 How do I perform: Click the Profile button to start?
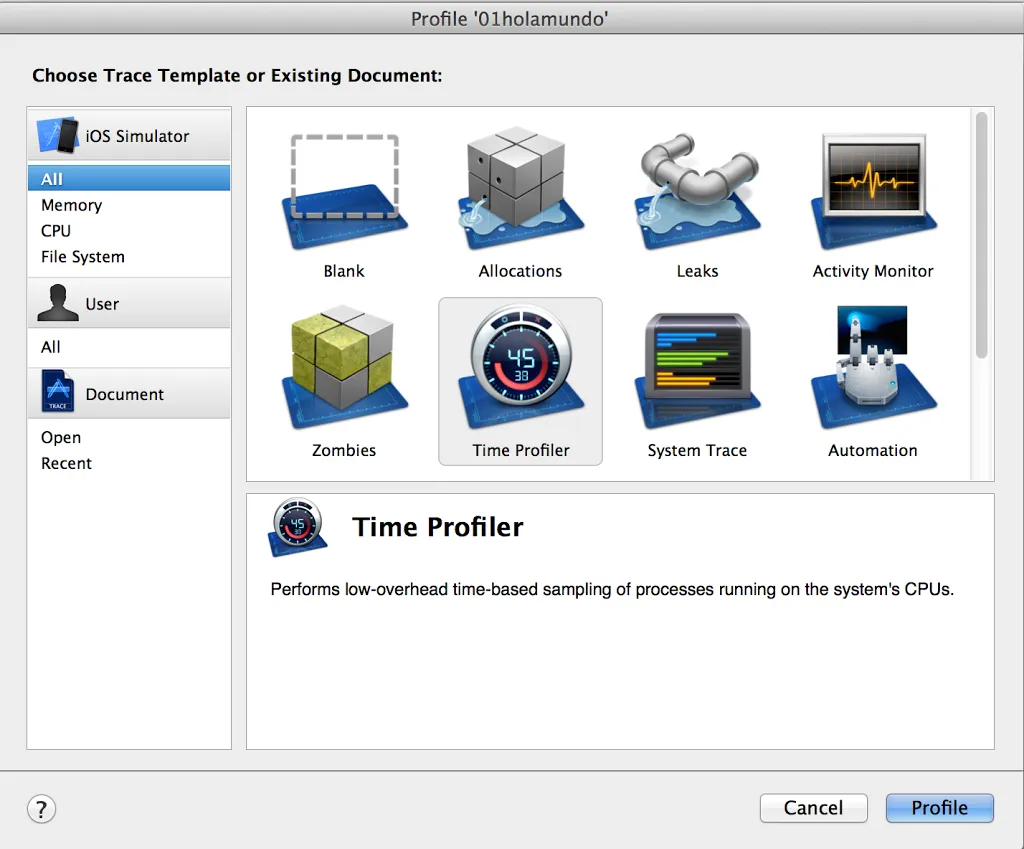pyautogui.click(x=939, y=808)
